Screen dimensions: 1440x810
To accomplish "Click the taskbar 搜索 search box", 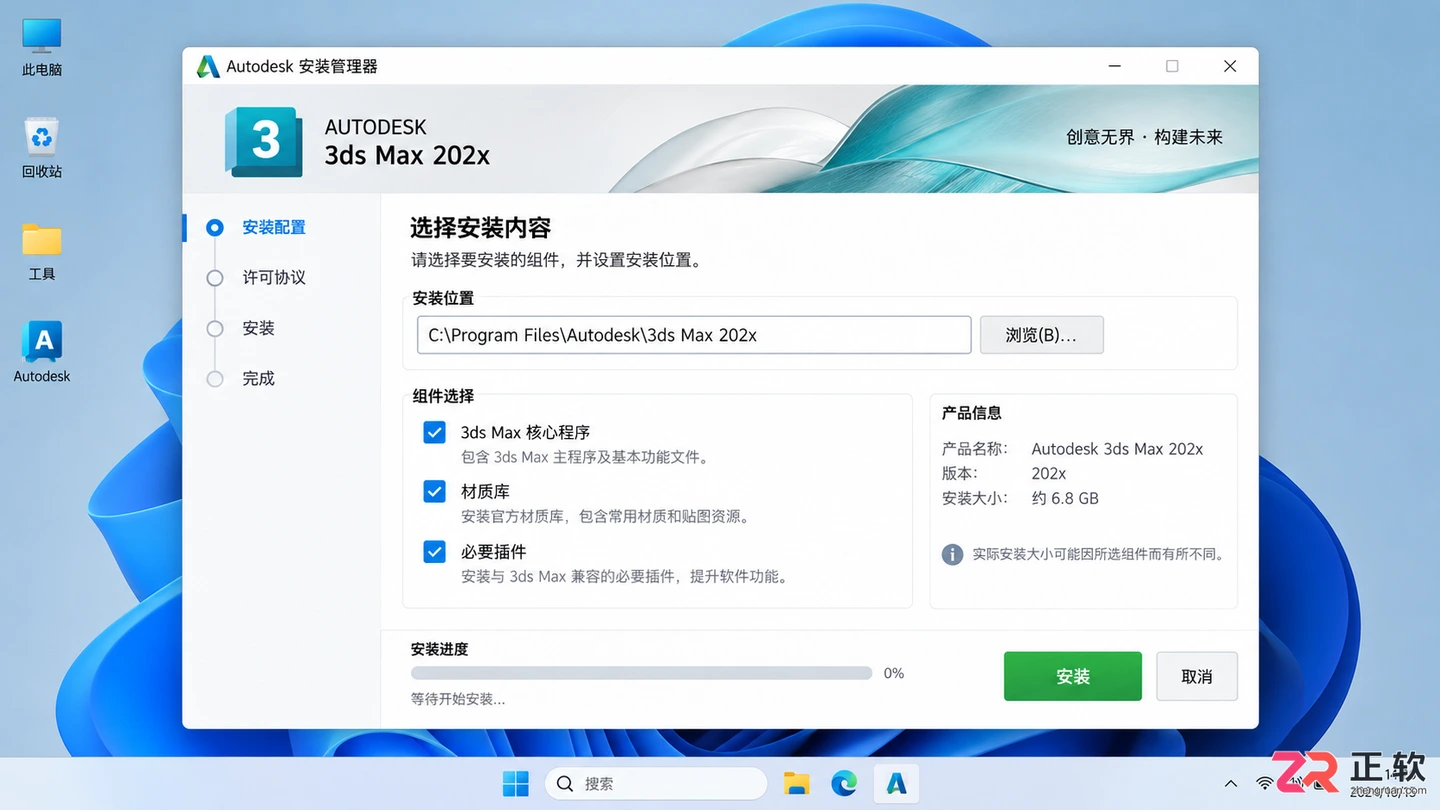I will (x=656, y=784).
